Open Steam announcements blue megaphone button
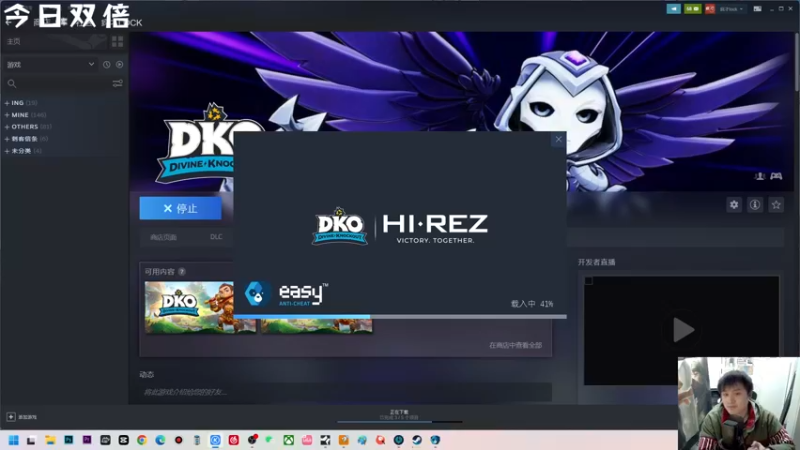The image size is (800, 450). (x=673, y=9)
